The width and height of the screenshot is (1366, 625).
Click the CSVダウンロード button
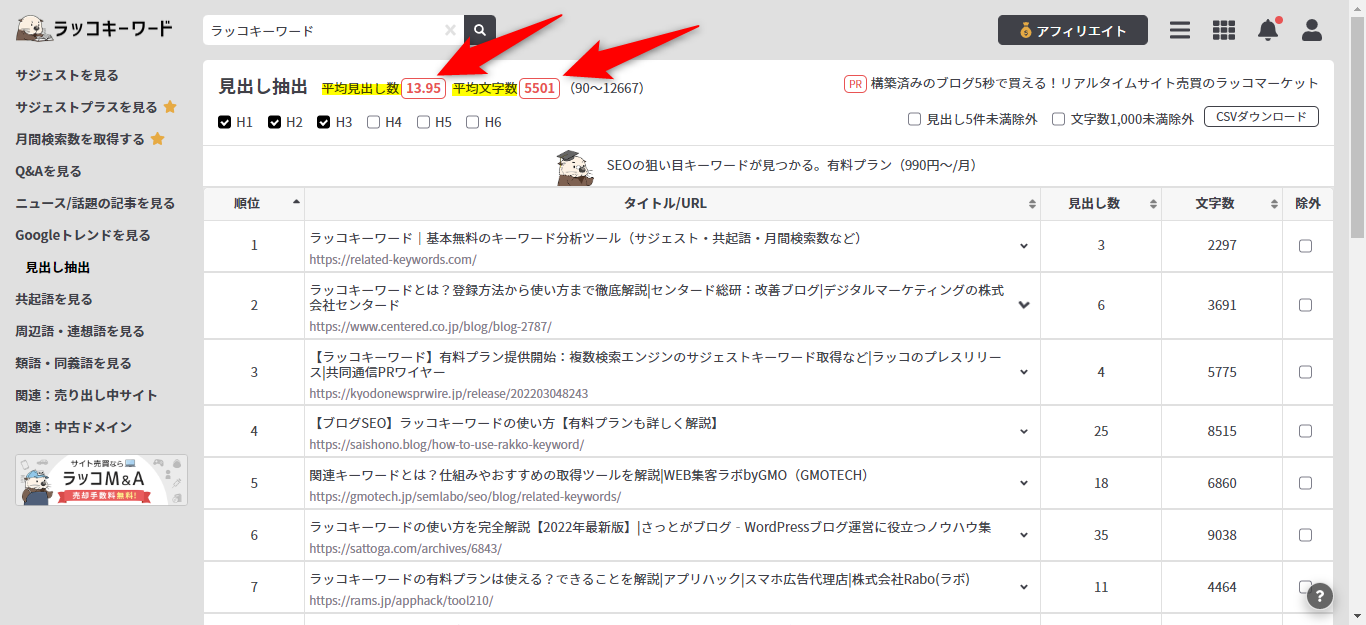pos(1261,117)
